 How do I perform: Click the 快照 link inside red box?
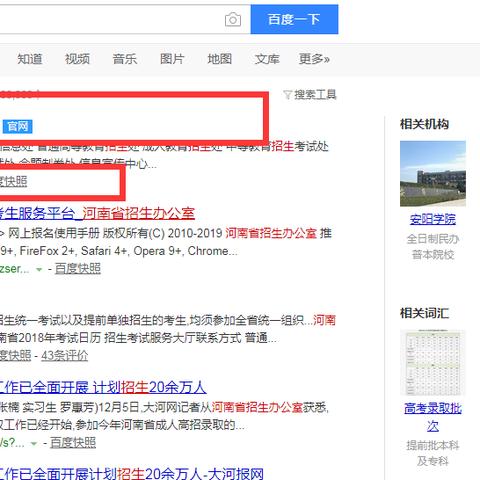coord(13,182)
